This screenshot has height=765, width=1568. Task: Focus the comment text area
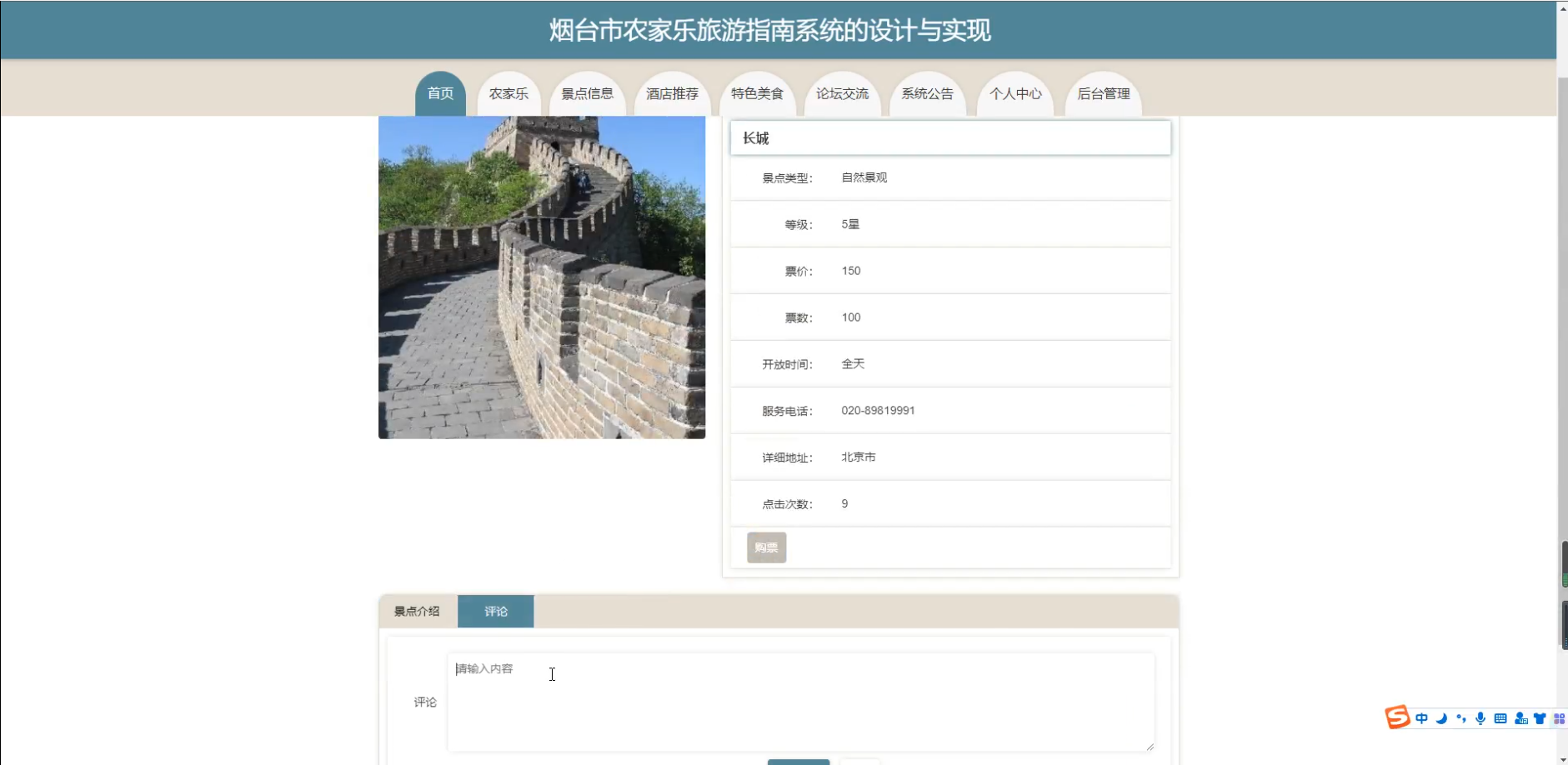click(x=801, y=702)
